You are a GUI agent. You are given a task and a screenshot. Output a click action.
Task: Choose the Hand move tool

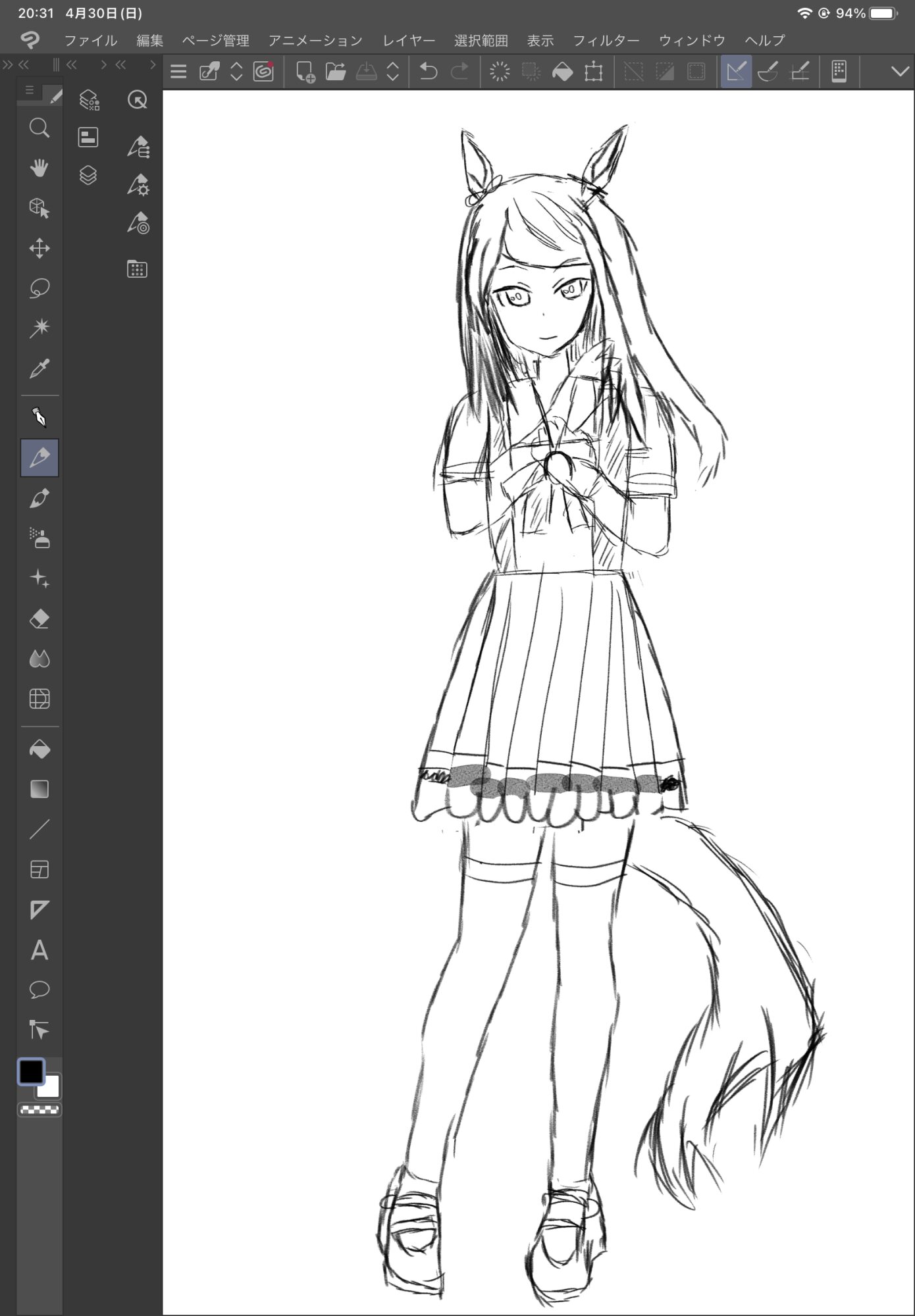39,168
